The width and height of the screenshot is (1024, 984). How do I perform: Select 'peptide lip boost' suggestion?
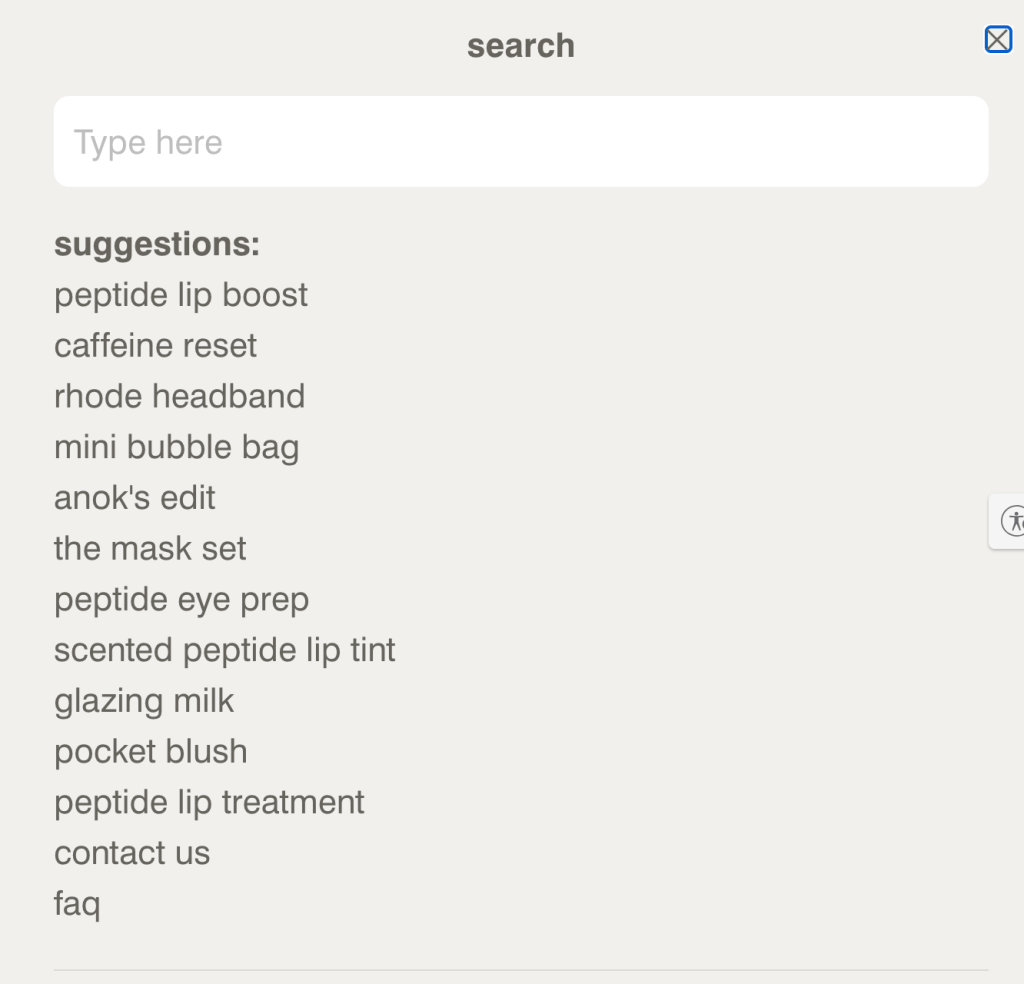coord(180,295)
